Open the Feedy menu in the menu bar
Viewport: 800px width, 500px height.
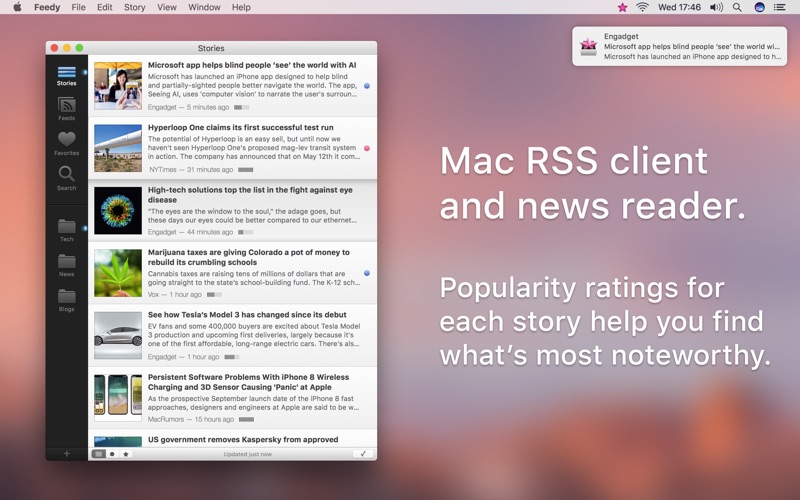tap(47, 7)
